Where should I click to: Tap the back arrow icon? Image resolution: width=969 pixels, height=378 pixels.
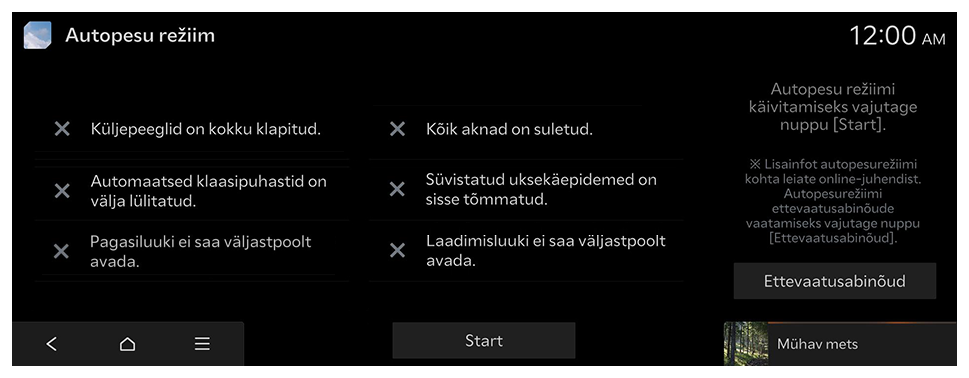pyautogui.click(x=52, y=344)
